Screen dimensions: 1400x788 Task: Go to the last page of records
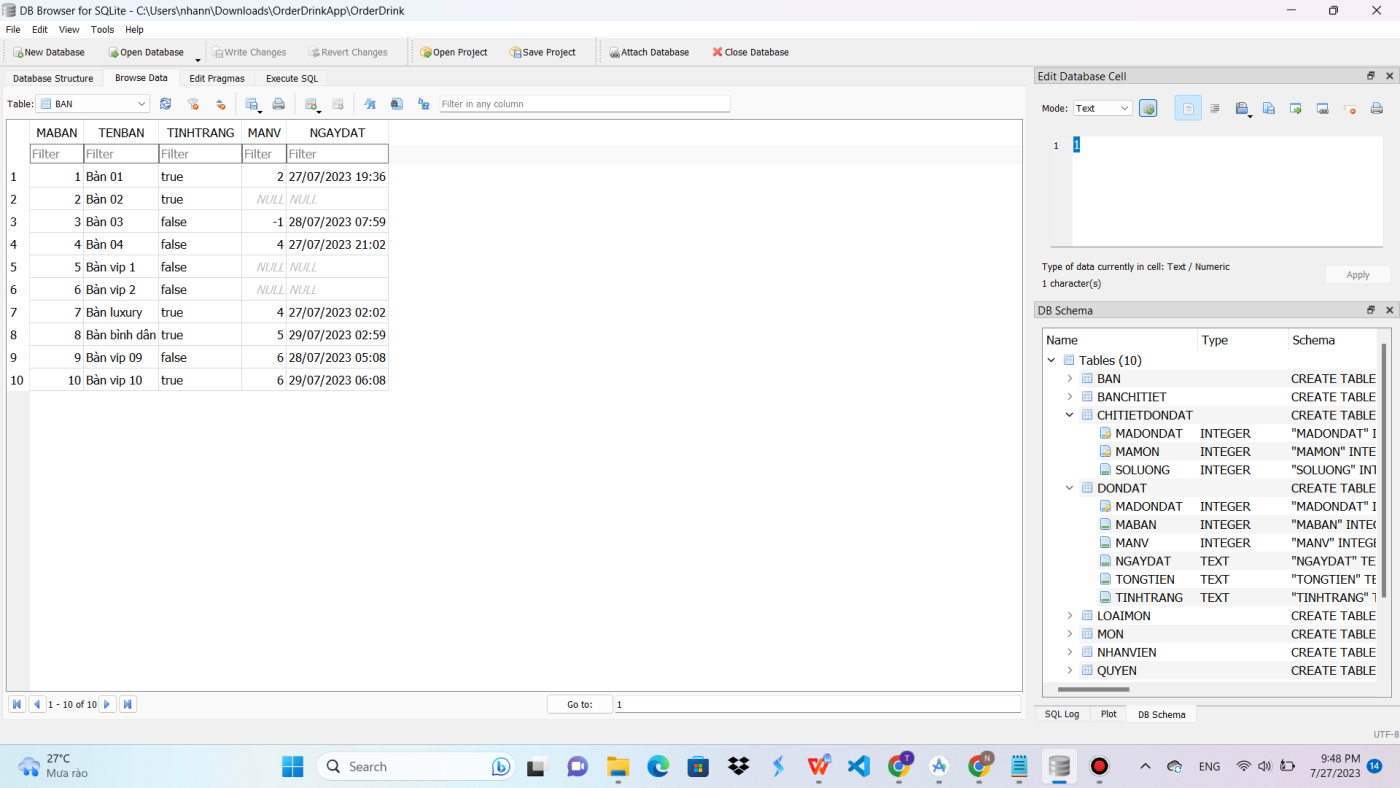click(127, 704)
